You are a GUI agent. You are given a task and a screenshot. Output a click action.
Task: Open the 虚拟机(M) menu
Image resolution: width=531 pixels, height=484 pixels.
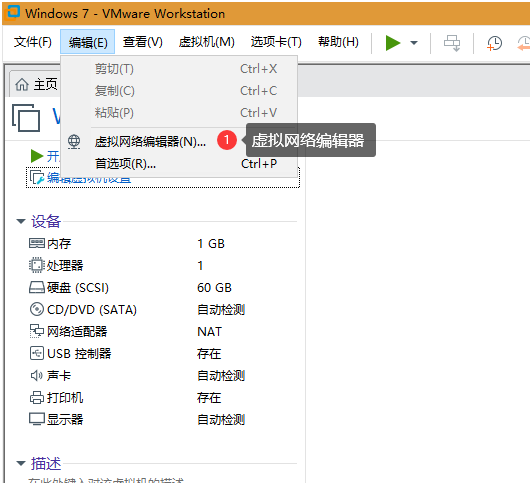(207, 42)
